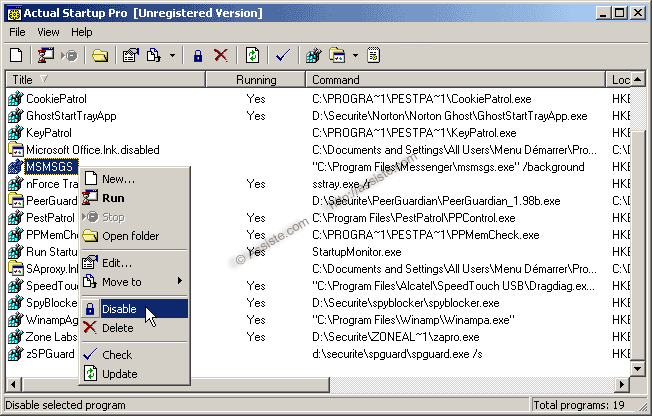Open the Move to toolbar dropdown arrow

tap(172, 55)
